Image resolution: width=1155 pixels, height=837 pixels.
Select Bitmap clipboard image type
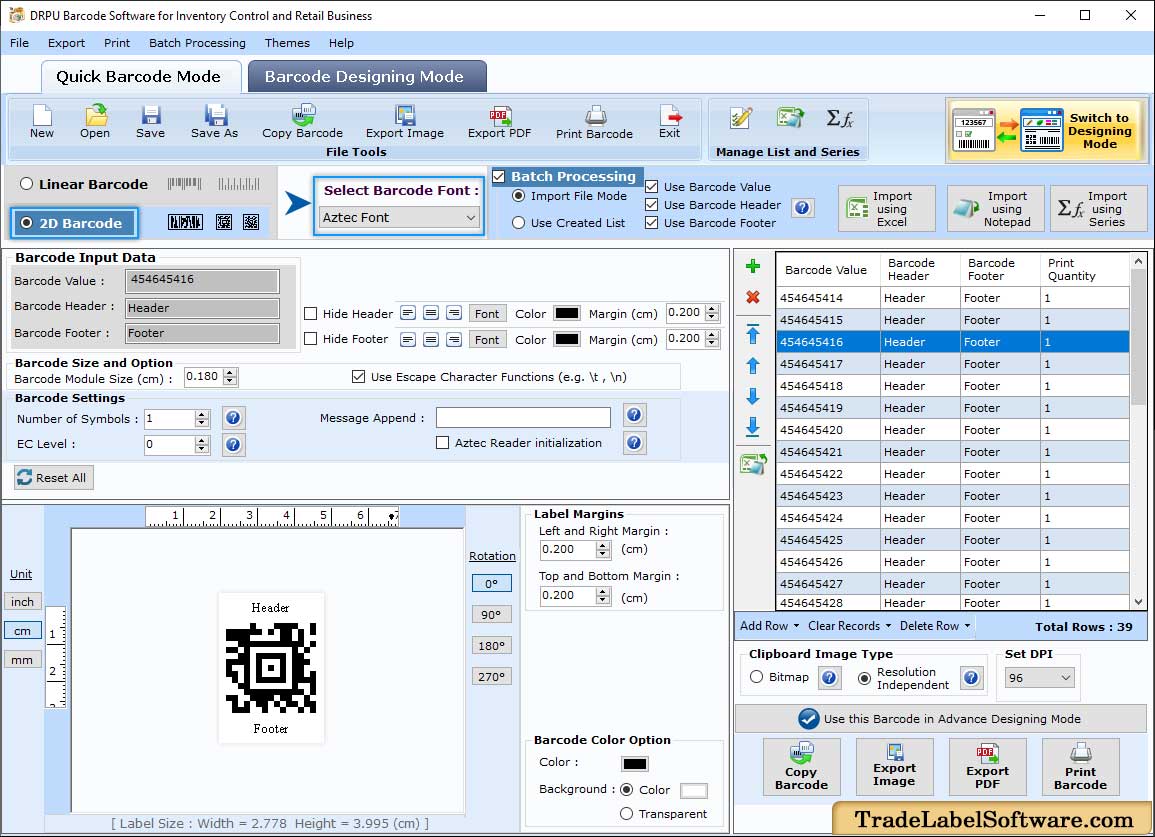click(756, 677)
